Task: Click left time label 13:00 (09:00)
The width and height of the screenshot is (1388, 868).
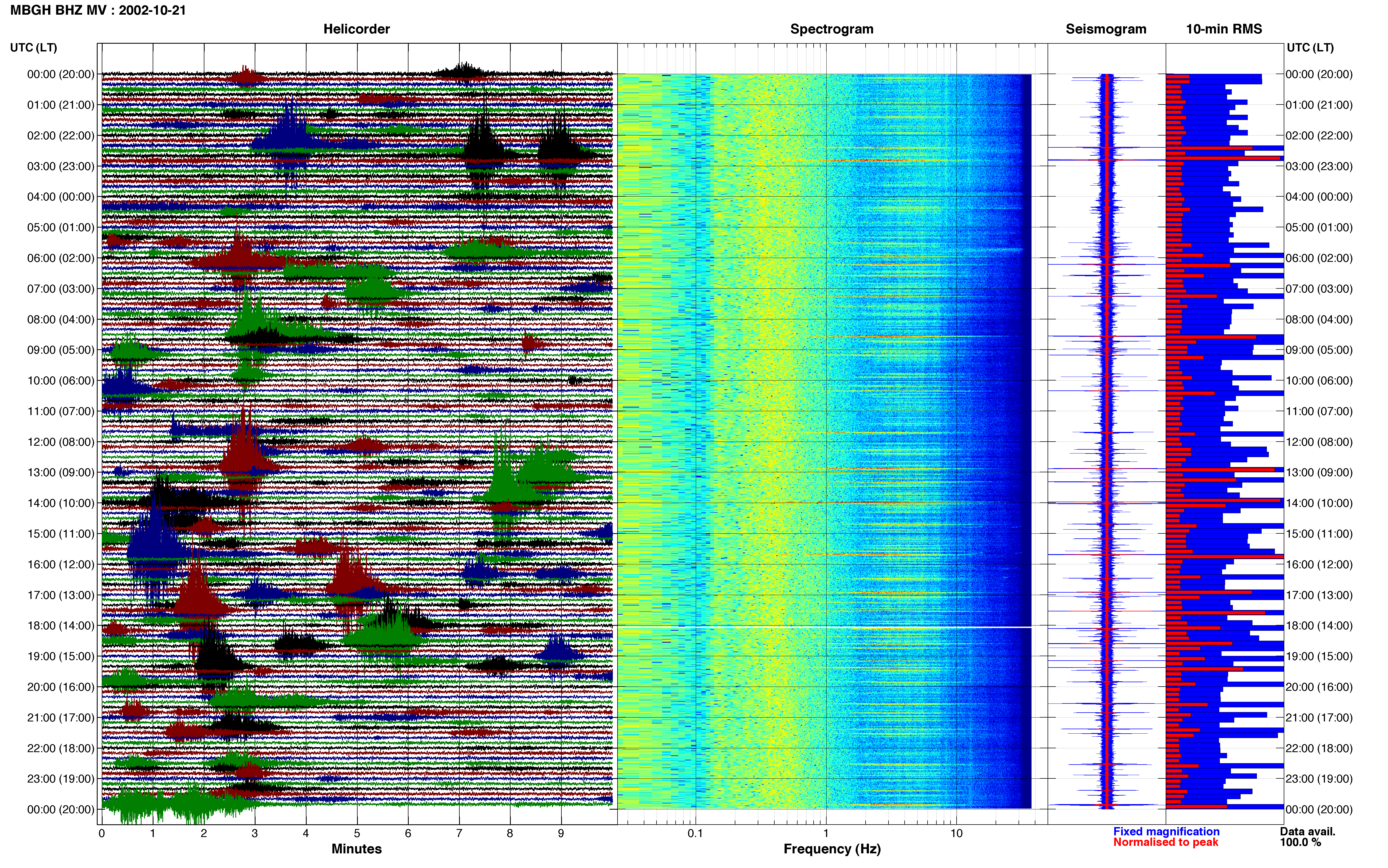Action: (x=61, y=473)
